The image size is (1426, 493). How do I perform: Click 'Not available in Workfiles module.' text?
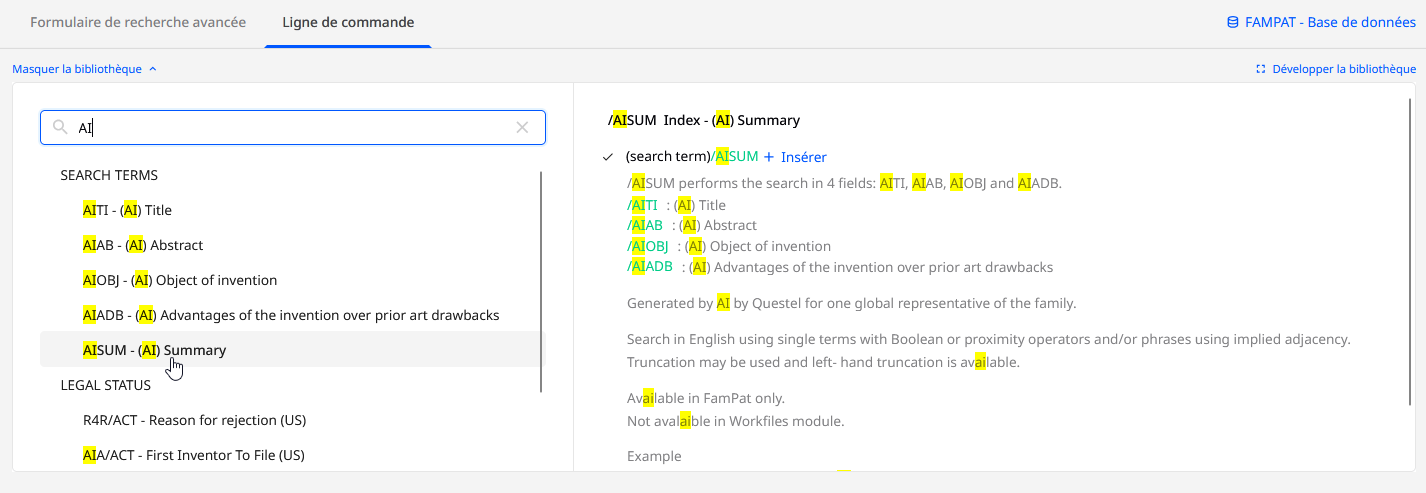point(736,421)
